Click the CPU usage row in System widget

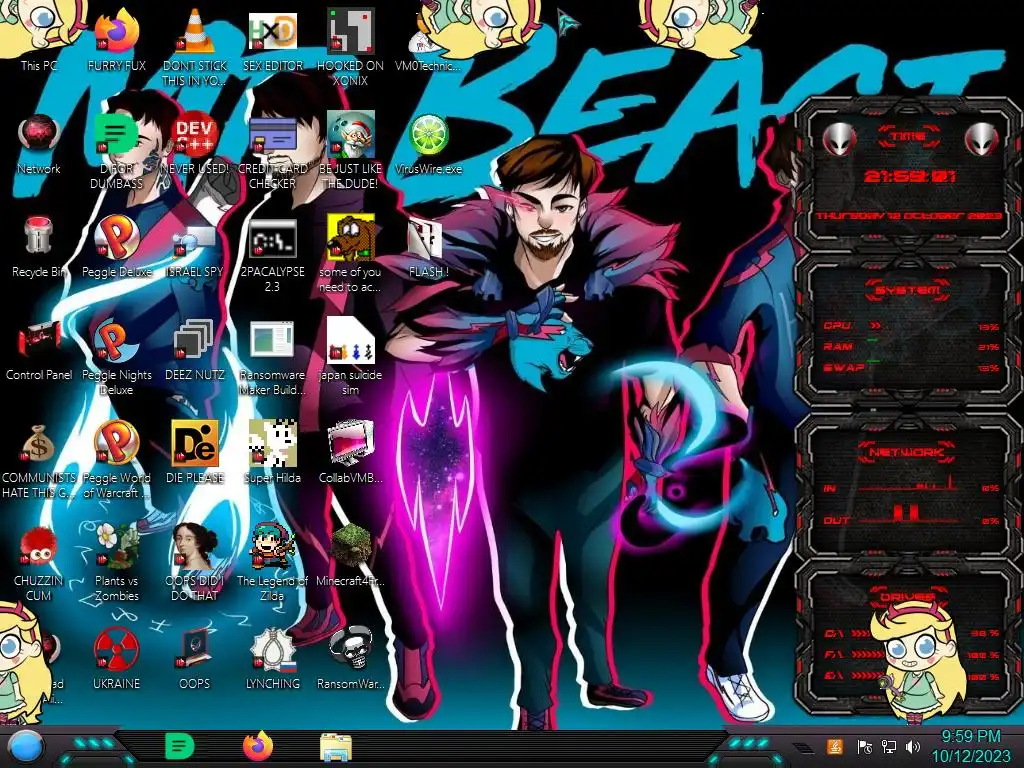[911, 326]
